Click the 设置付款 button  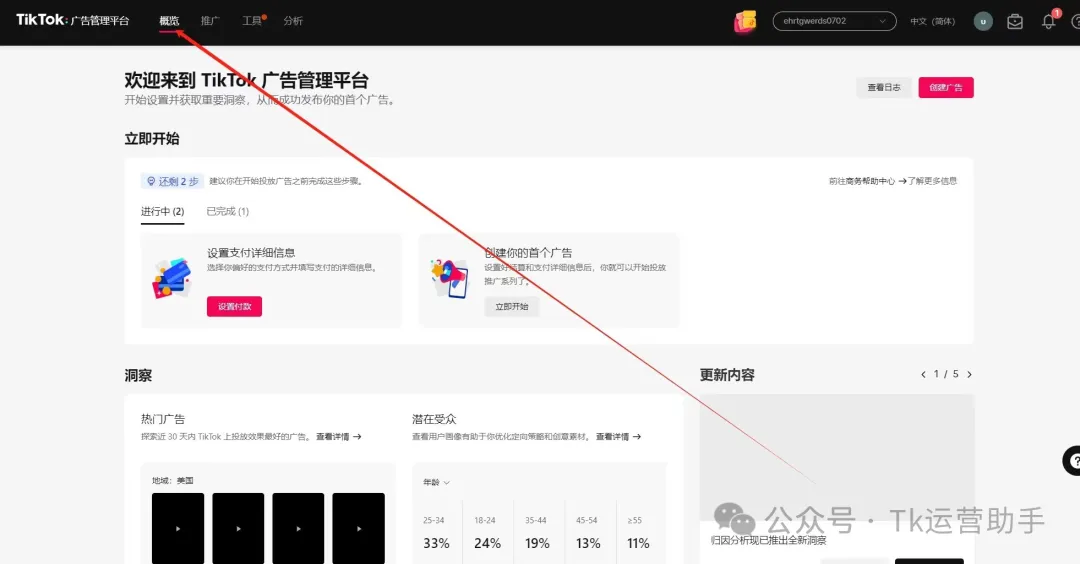(x=234, y=306)
